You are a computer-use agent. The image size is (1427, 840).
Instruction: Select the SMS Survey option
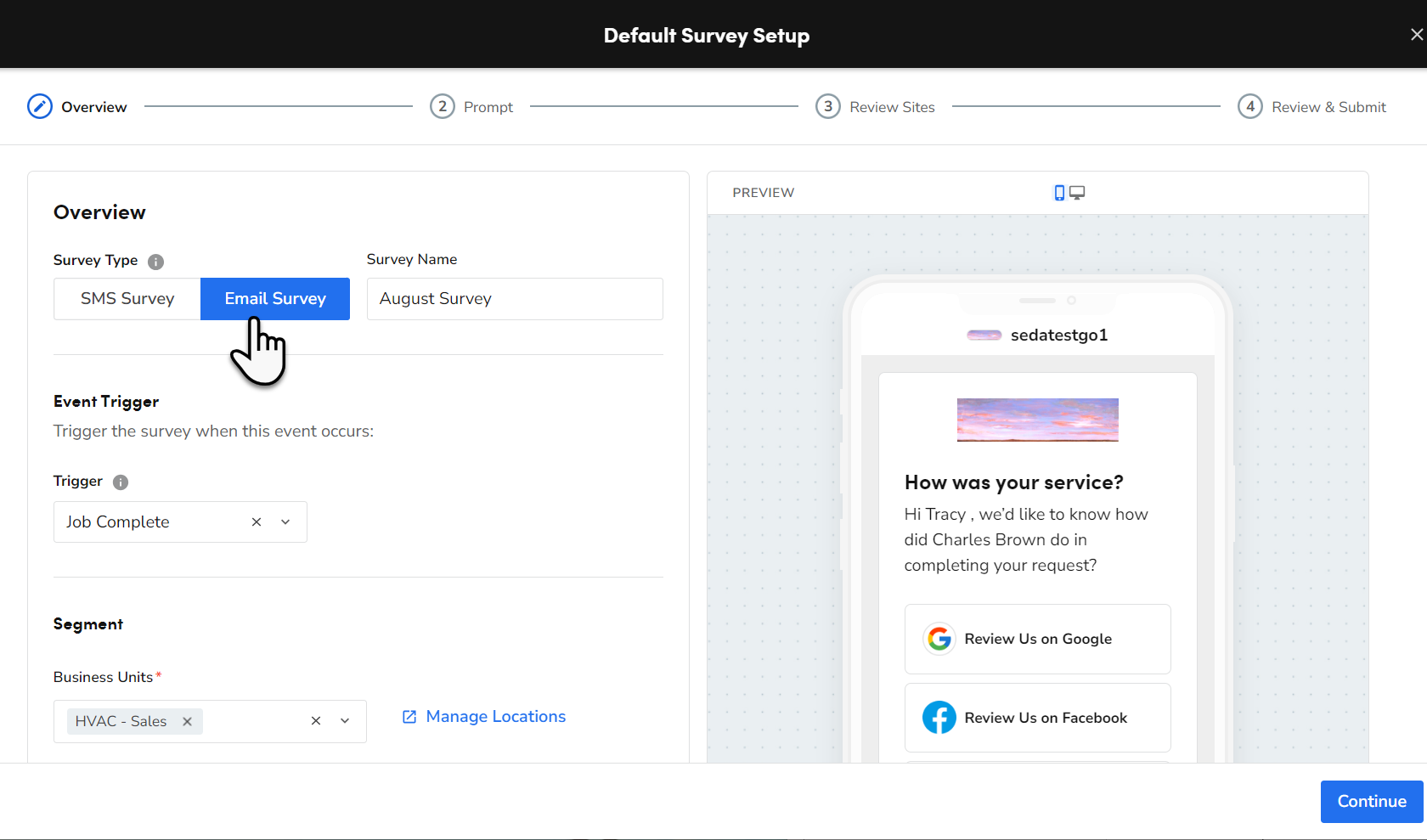[x=127, y=298]
